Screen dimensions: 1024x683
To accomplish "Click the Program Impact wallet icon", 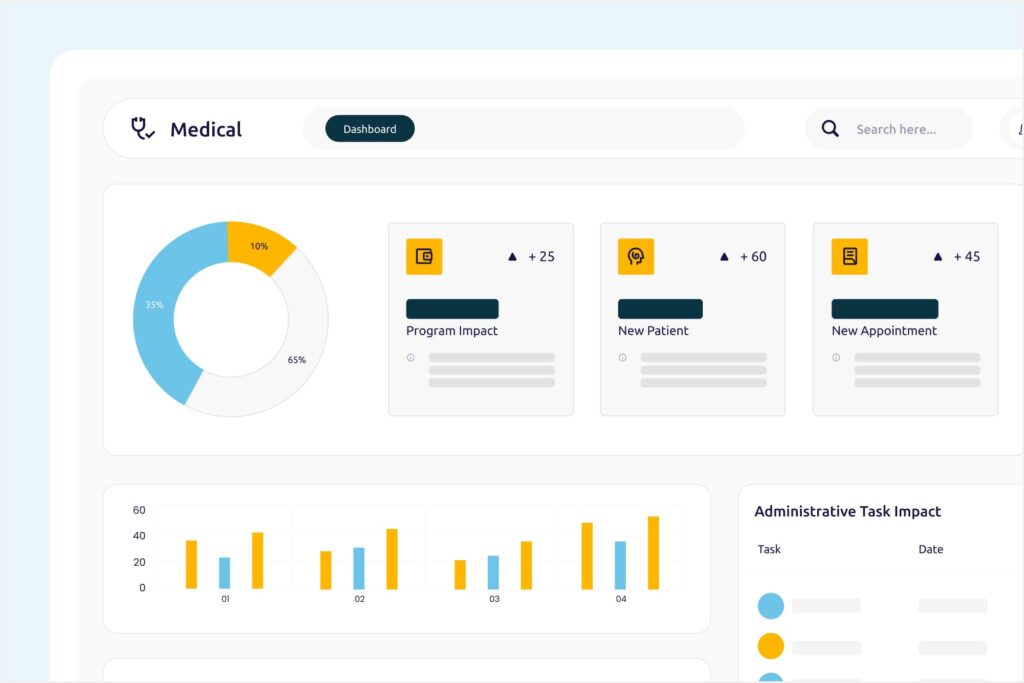I will click(x=424, y=256).
